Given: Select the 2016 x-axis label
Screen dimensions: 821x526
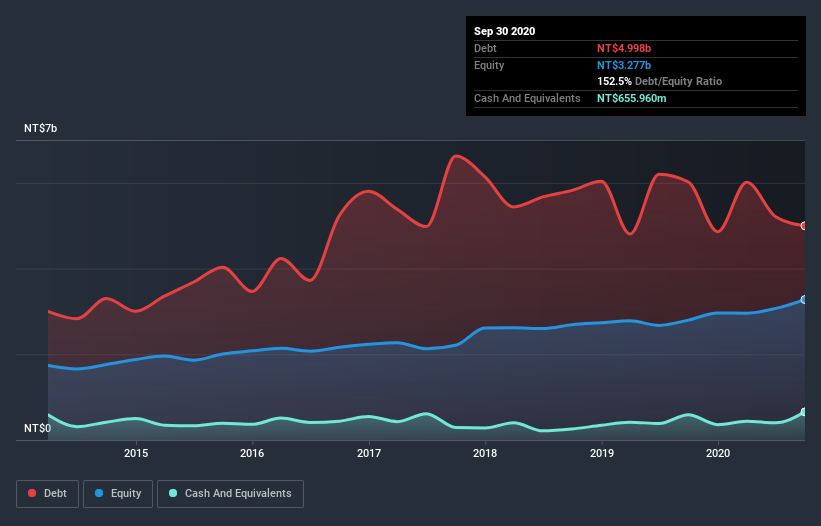Looking at the screenshot, I should click(x=252, y=453).
